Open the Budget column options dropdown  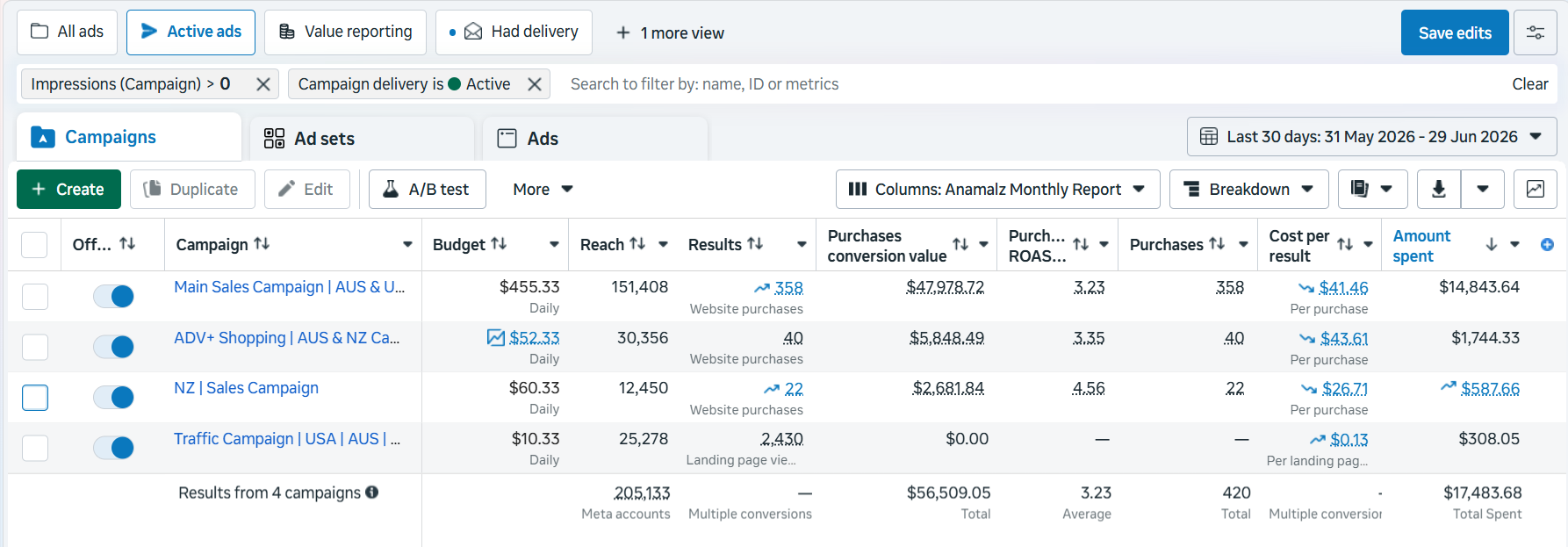point(554,245)
